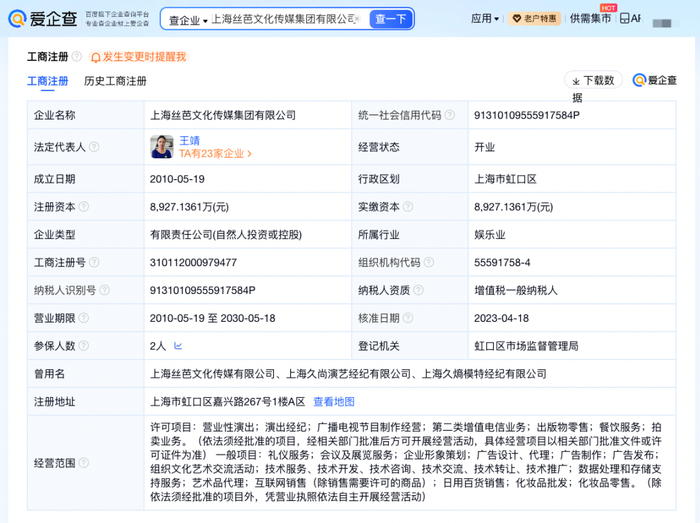Click the help icon beside 纳税人识别号
The image size is (700, 523).
coord(105,291)
